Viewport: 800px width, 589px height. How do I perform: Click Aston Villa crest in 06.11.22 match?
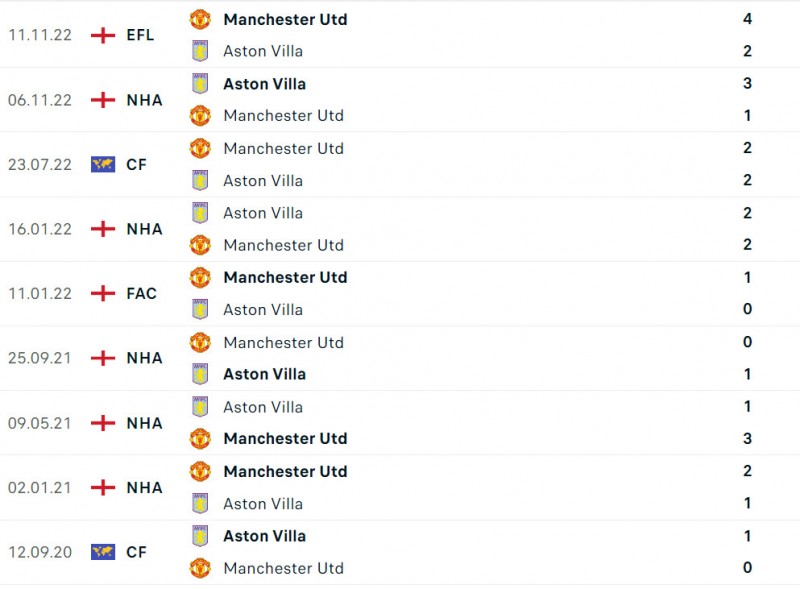click(200, 84)
